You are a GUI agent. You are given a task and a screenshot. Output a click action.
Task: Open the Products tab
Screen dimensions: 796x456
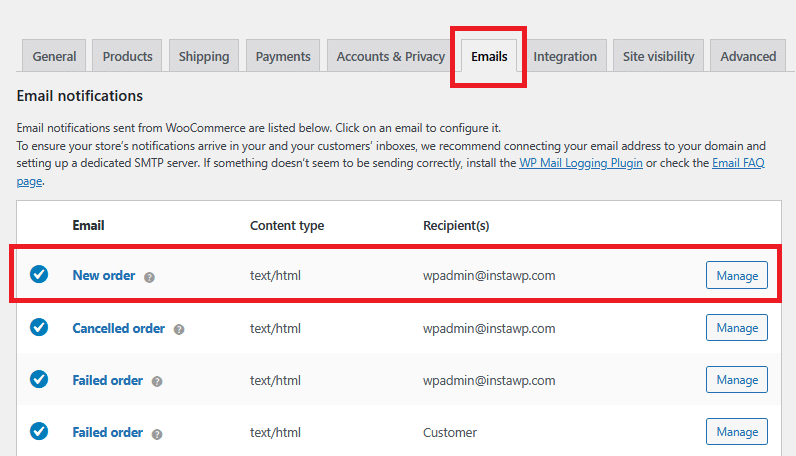127,56
